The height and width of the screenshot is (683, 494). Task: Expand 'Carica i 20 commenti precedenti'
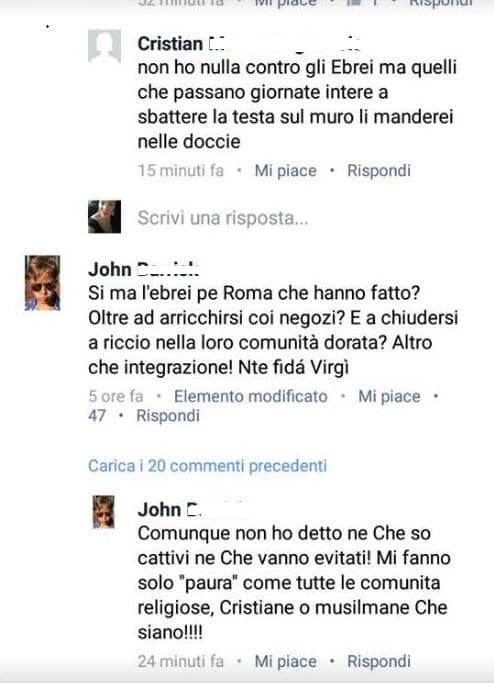(x=207, y=466)
